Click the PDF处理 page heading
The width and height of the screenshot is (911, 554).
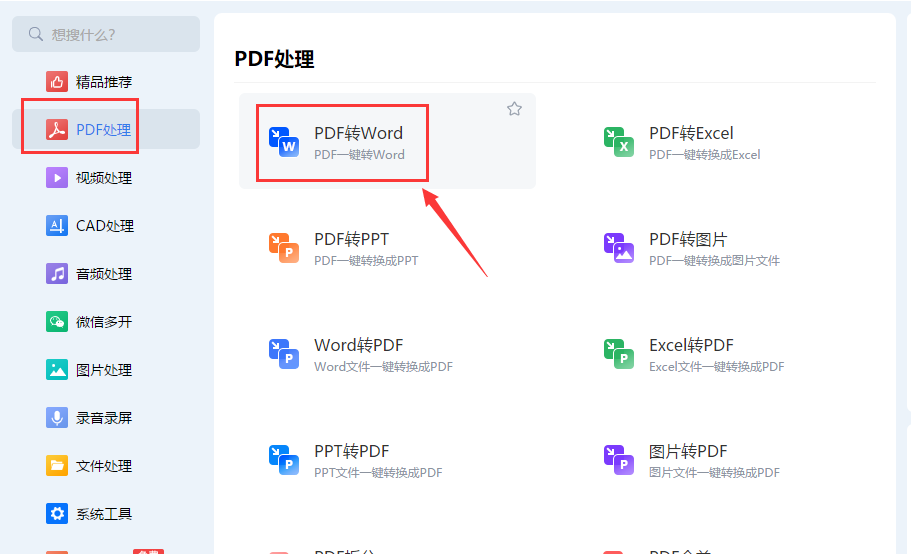pos(274,59)
